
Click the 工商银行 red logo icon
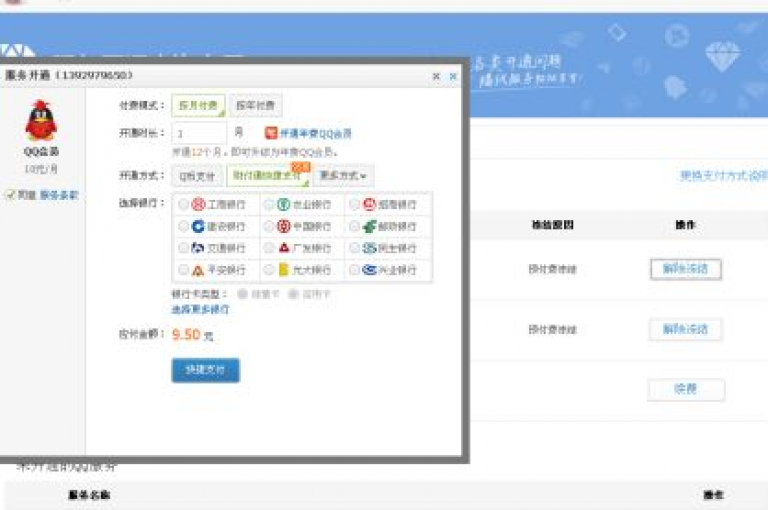(x=198, y=204)
